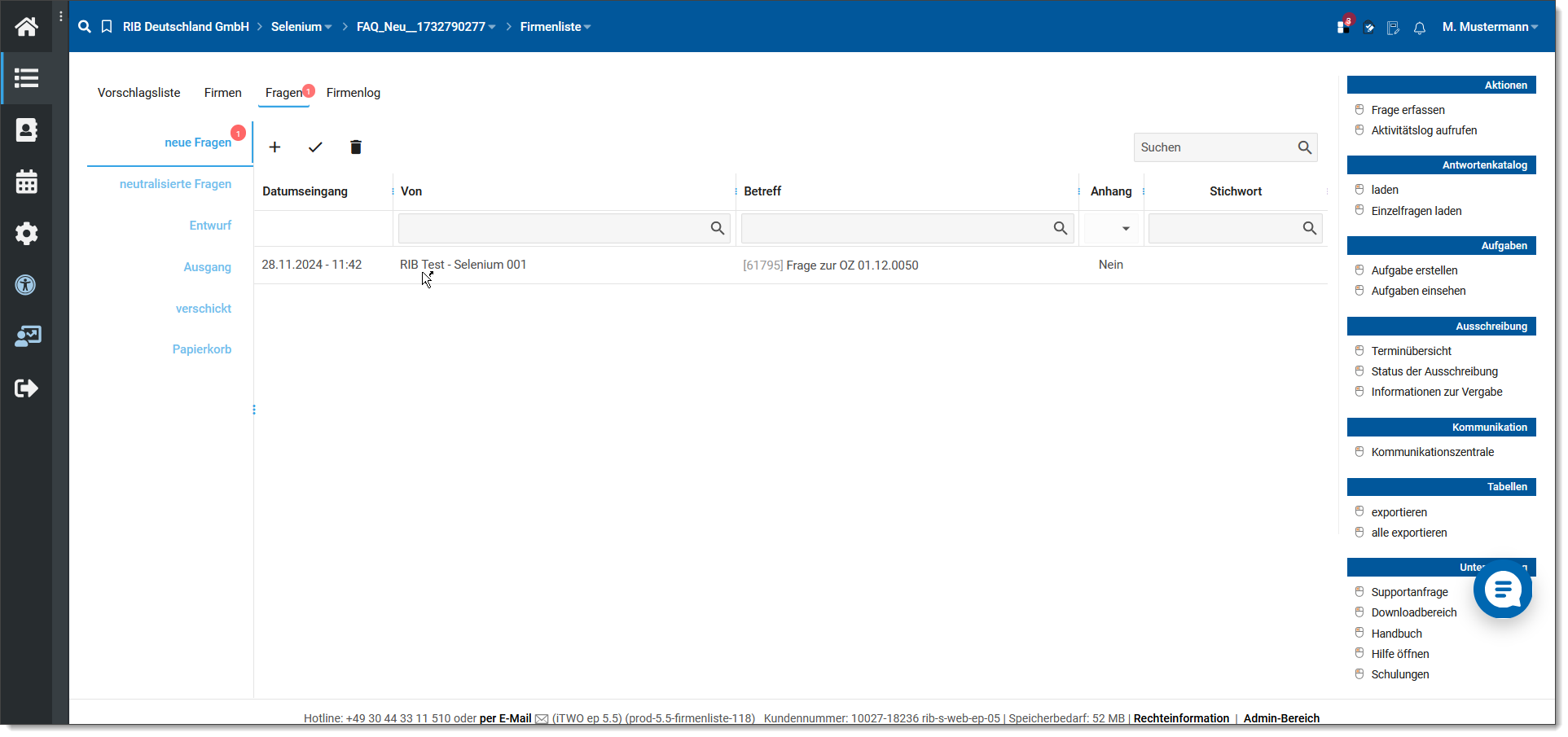Image resolution: width=1568 pixels, height=737 pixels.
Task: Click the Frage erfassen action link
Action: [x=1408, y=110]
